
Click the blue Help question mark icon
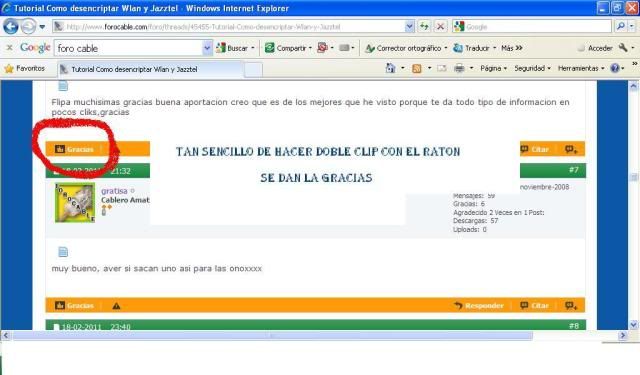615,68
